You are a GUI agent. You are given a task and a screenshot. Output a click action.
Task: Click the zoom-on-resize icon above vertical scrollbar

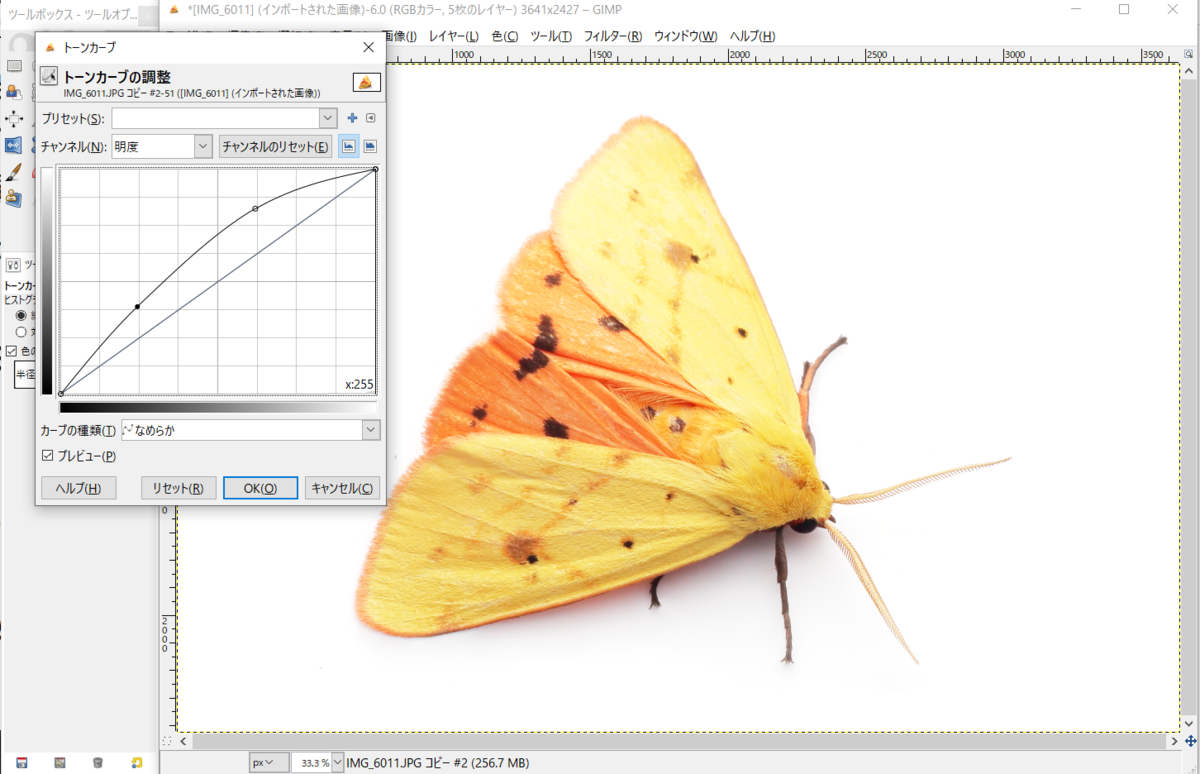pos(1190,52)
